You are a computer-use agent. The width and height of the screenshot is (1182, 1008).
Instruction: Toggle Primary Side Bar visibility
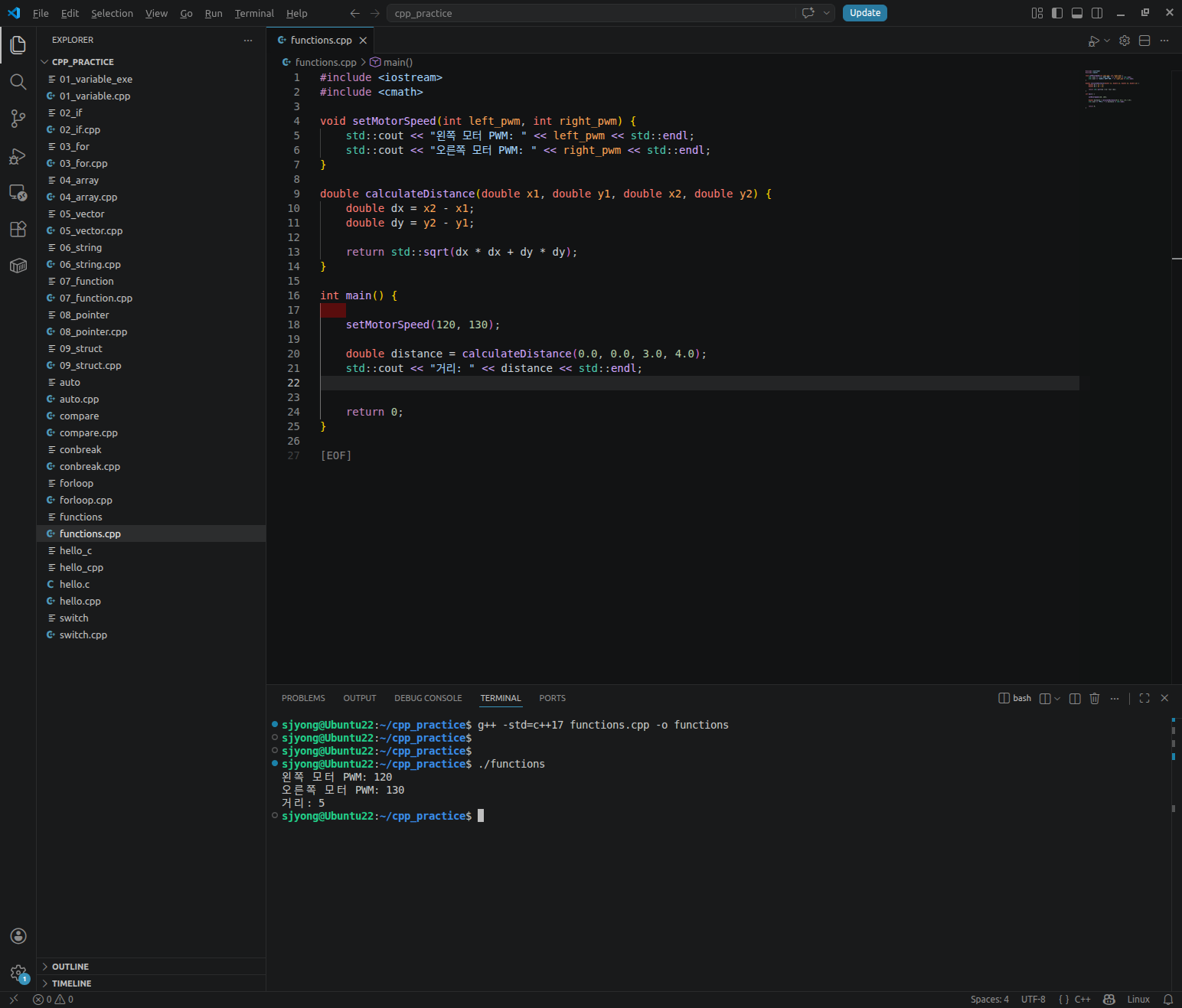[1057, 13]
